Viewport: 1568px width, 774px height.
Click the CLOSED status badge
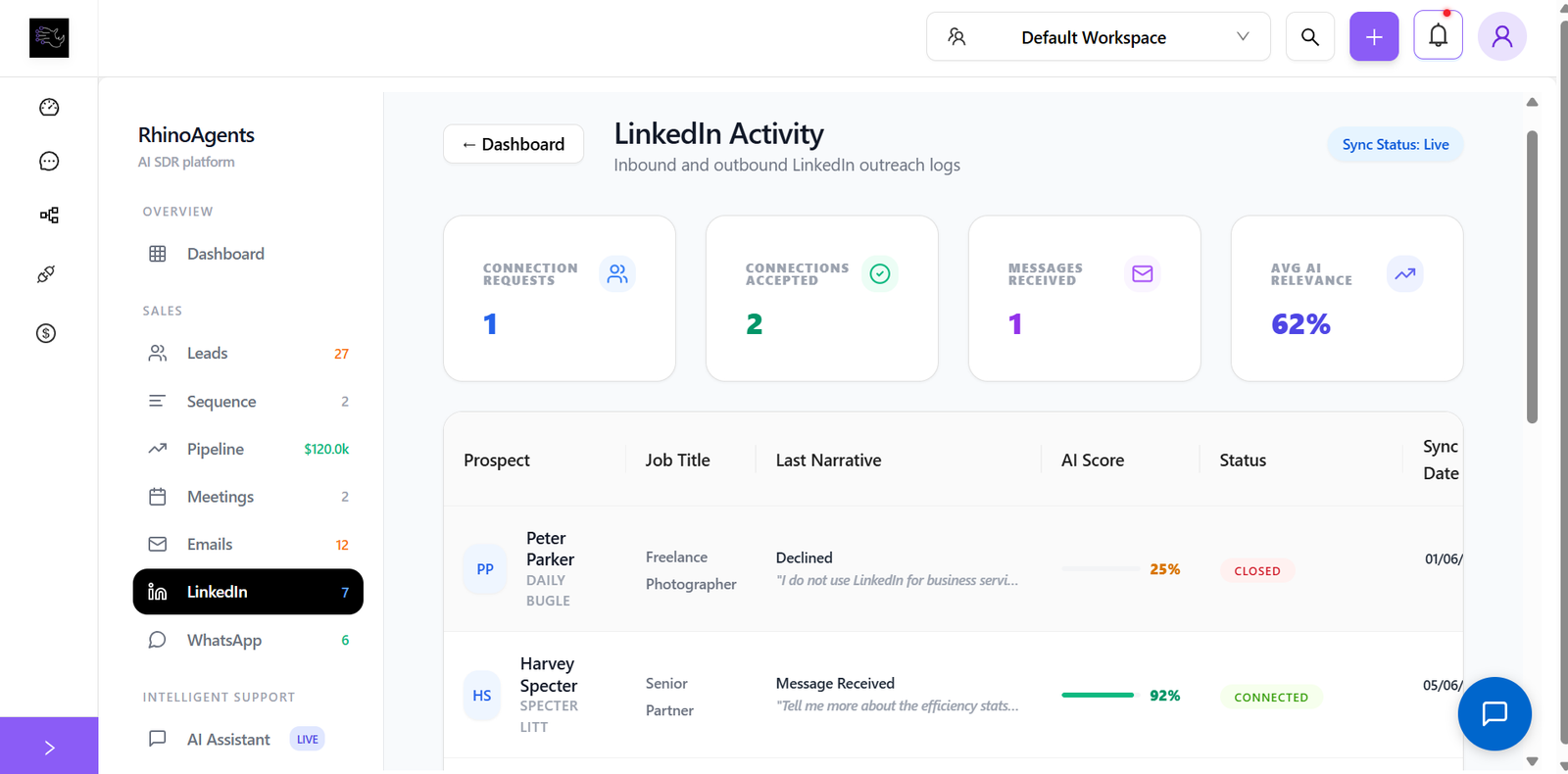(1257, 571)
